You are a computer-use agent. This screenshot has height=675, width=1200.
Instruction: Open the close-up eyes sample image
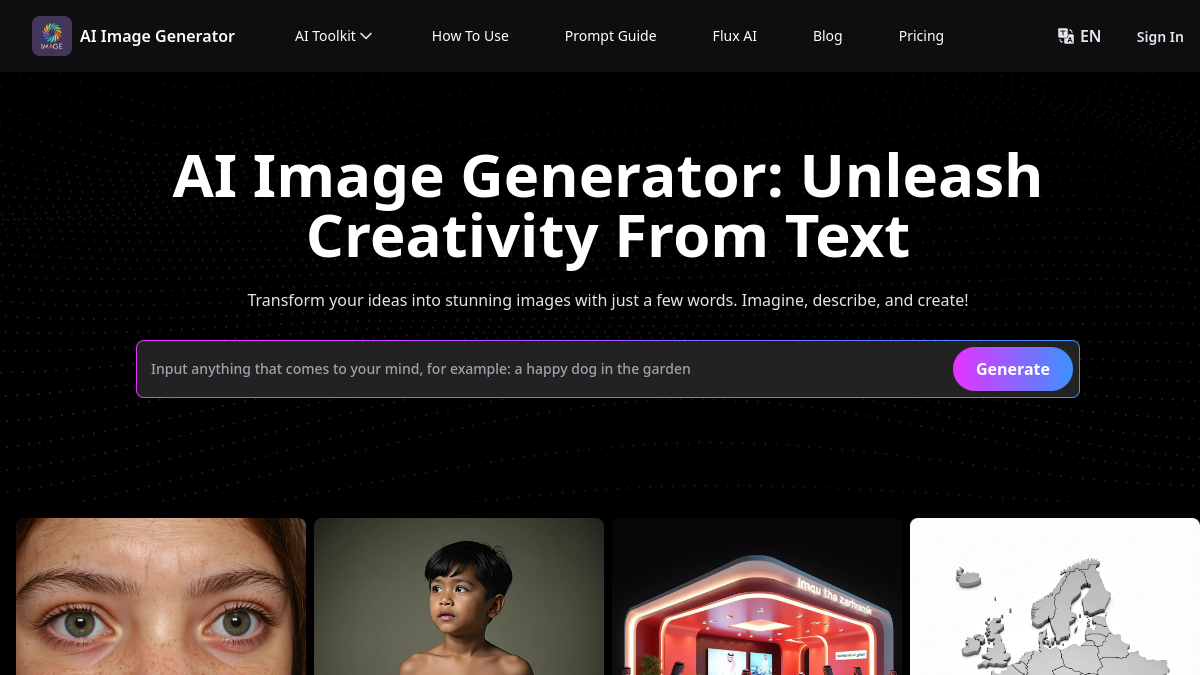coord(161,596)
